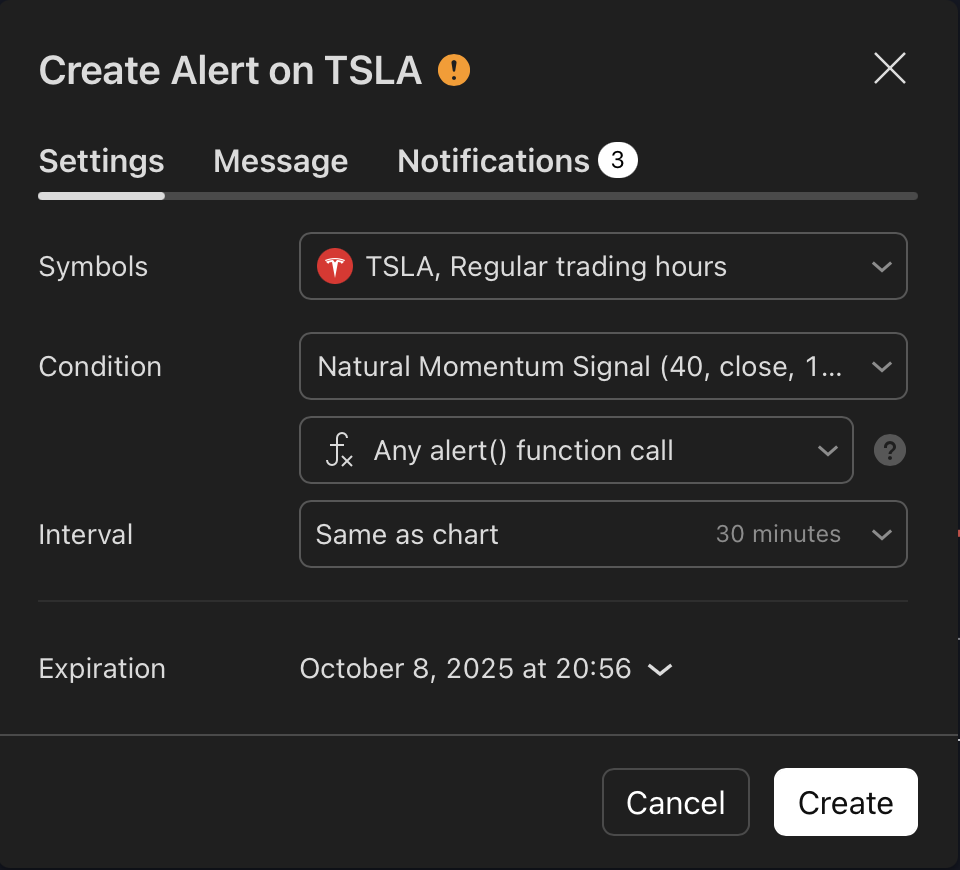Click the 30 minutes interval text
The image size is (960, 870).
pyautogui.click(x=778, y=534)
